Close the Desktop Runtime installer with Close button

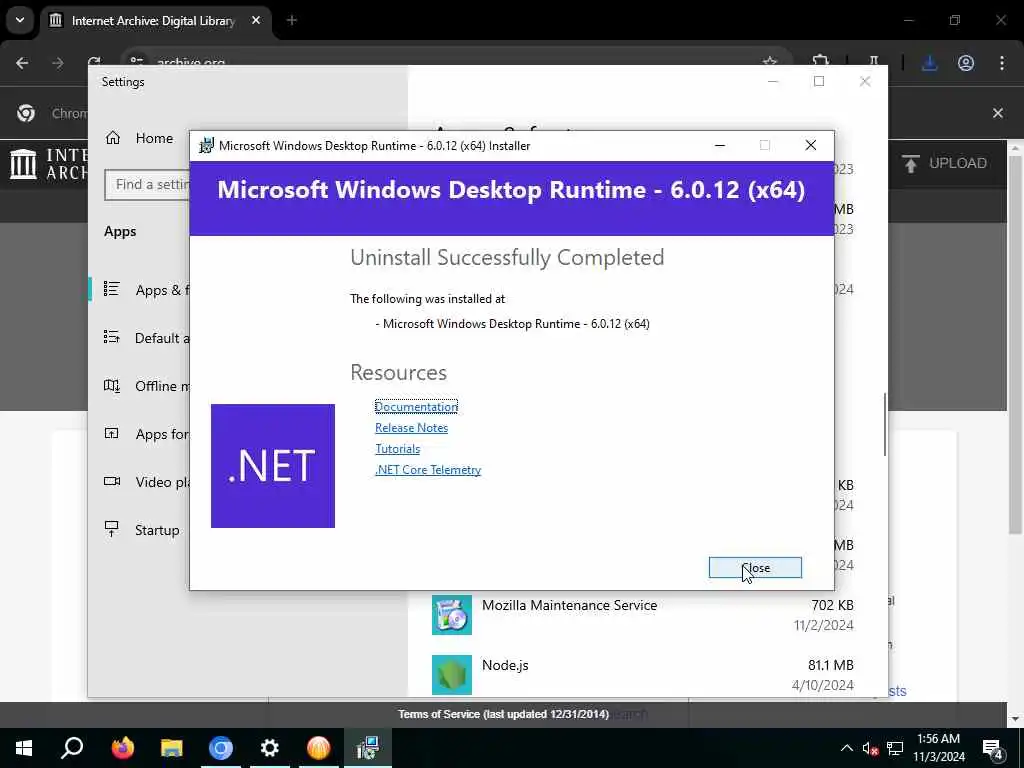pos(755,568)
